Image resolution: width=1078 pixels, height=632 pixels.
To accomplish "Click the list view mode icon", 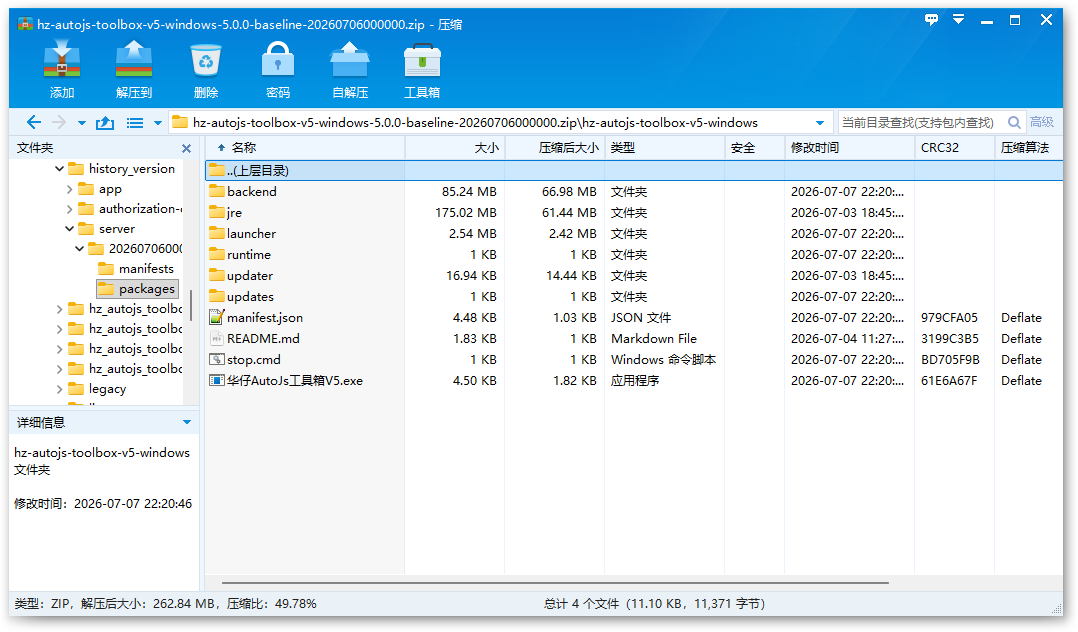I will pyautogui.click(x=135, y=123).
